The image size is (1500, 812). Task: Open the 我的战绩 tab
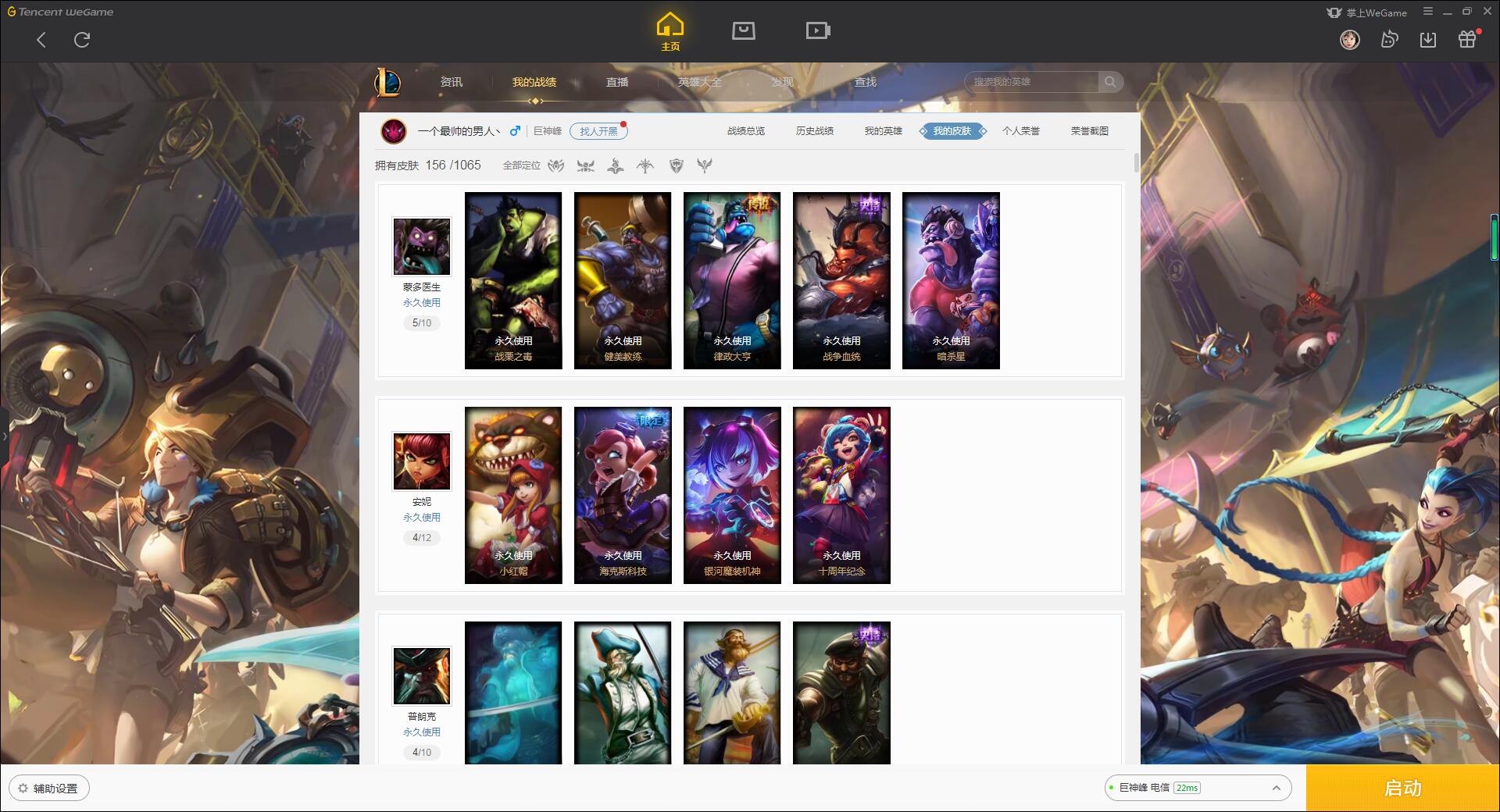click(x=534, y=82)
